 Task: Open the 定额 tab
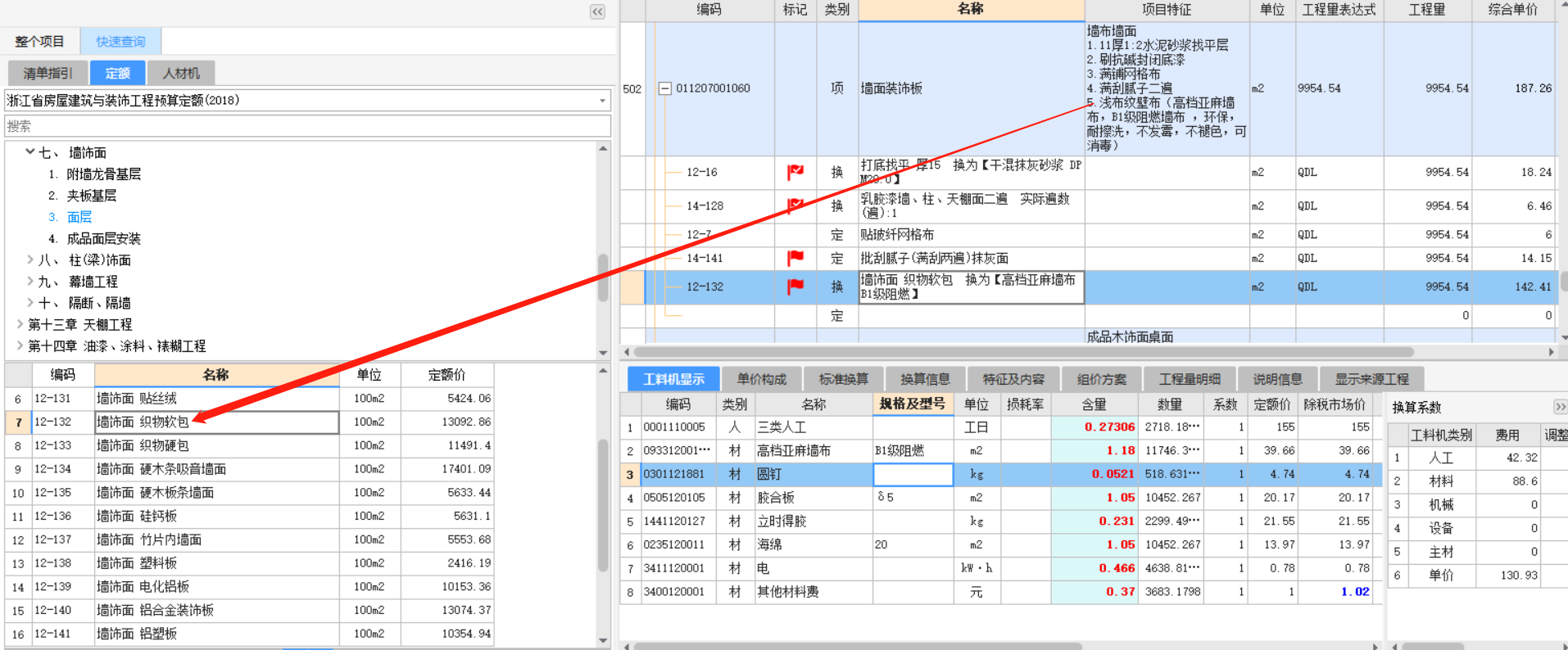coord(117,73)
